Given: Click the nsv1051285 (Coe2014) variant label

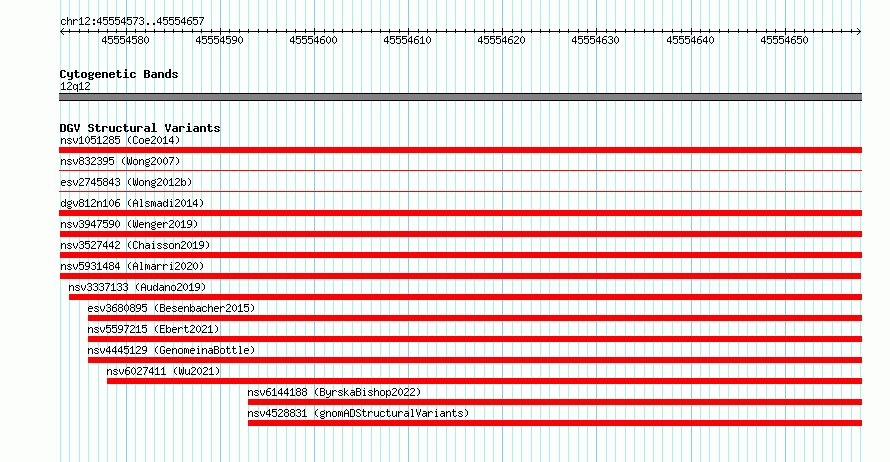Looking at the screenshot, I should 120,140.
